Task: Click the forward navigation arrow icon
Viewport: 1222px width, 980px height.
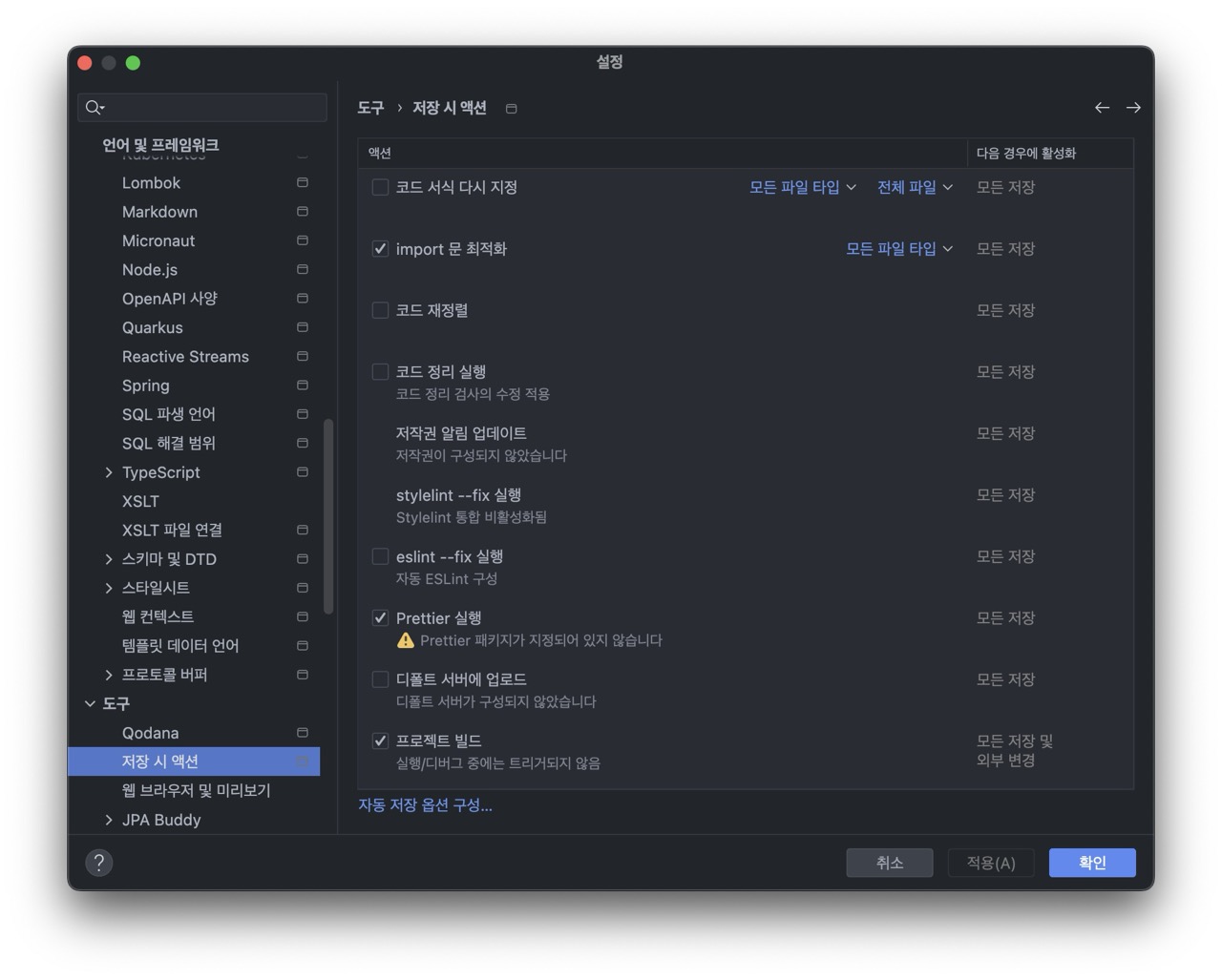Action: click(1133, 108)
